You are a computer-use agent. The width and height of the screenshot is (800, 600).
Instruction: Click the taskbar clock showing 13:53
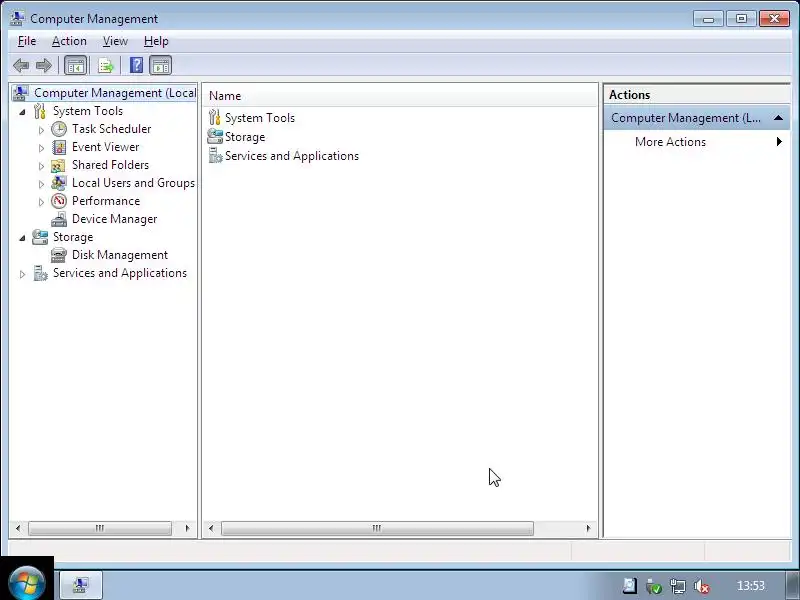[751, 586]
